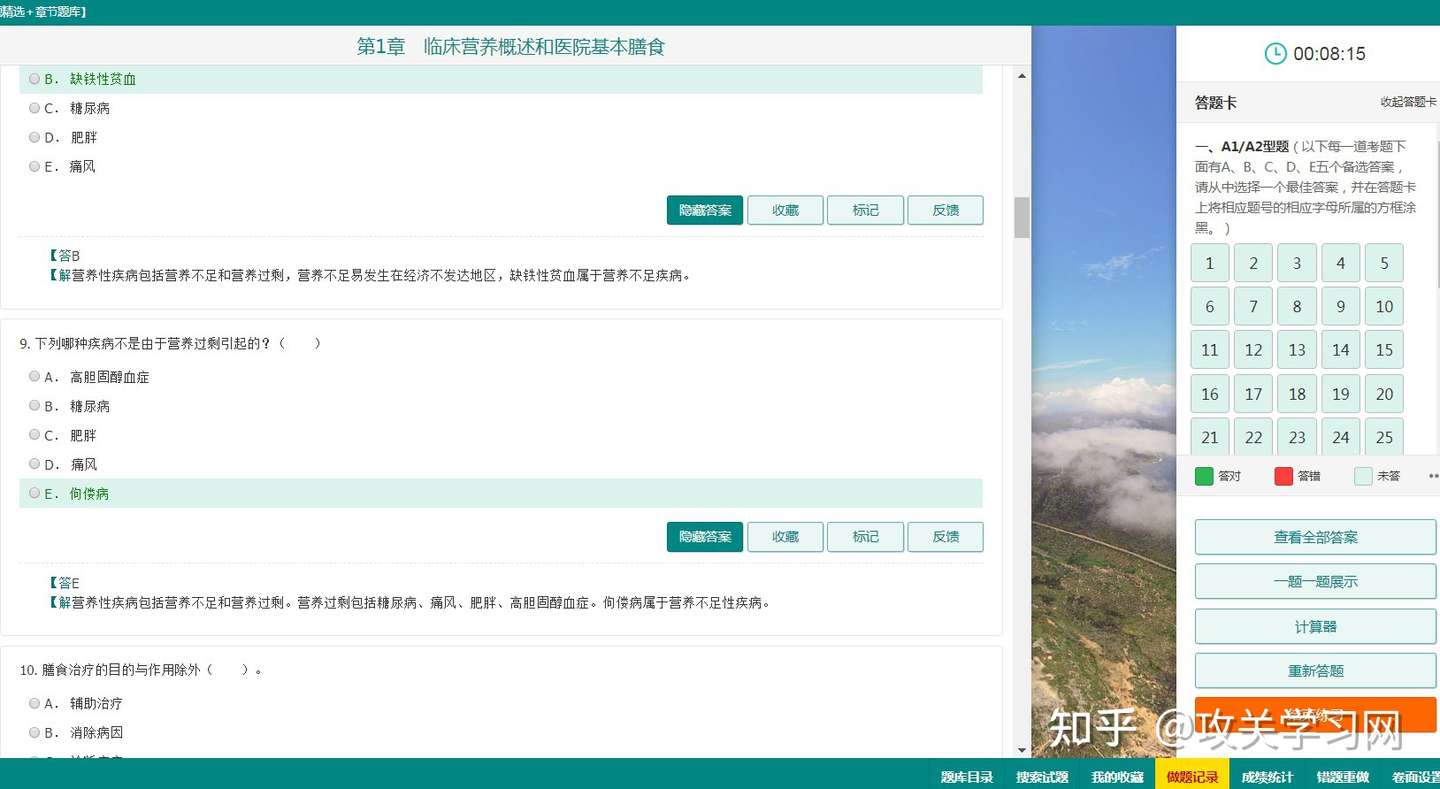Screen dimensions: 1440x789
Task: Select option E 痛风 in question 8
Action: tap(35, 166)
